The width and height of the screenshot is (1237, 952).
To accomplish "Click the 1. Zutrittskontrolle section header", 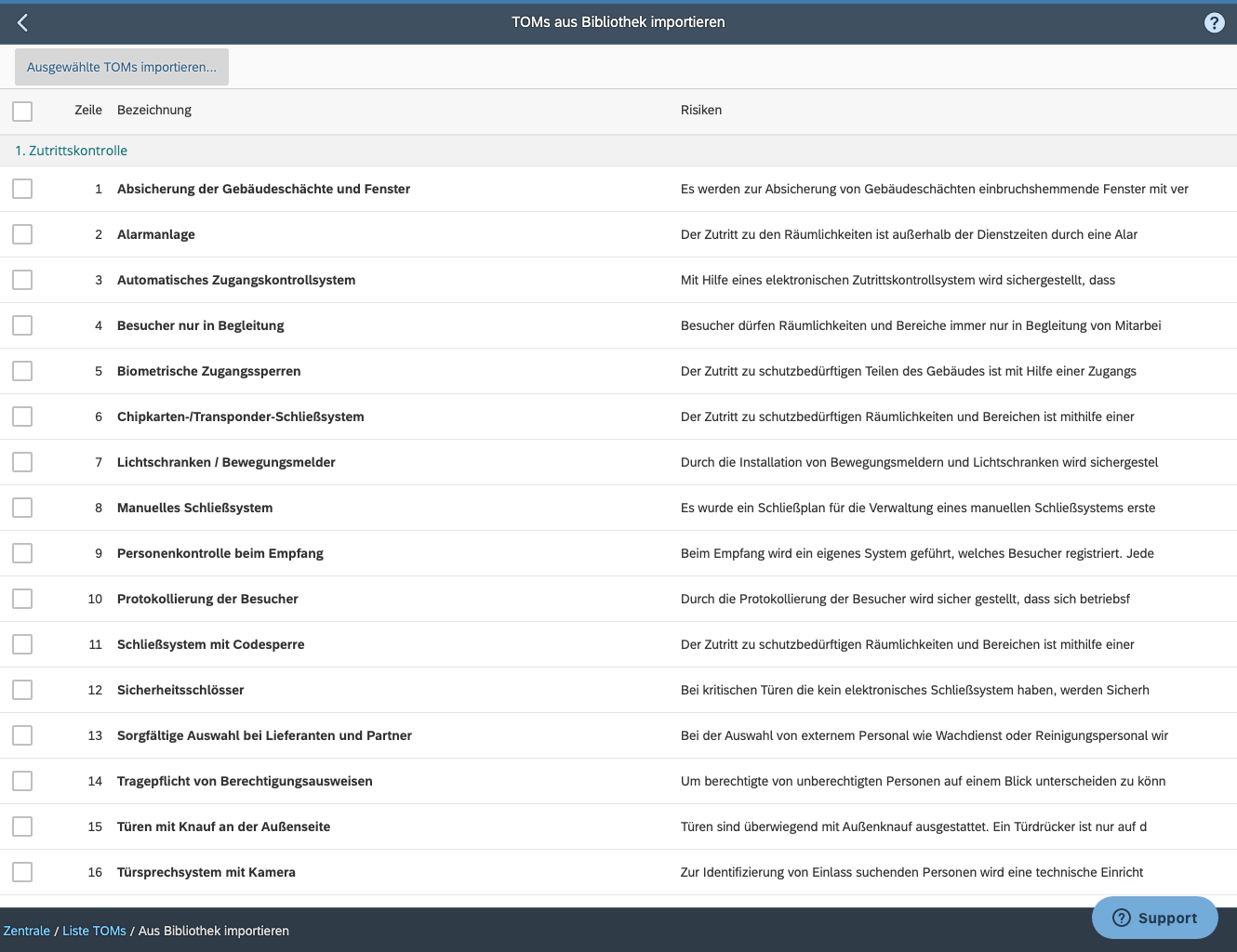I will click(71, 150).
